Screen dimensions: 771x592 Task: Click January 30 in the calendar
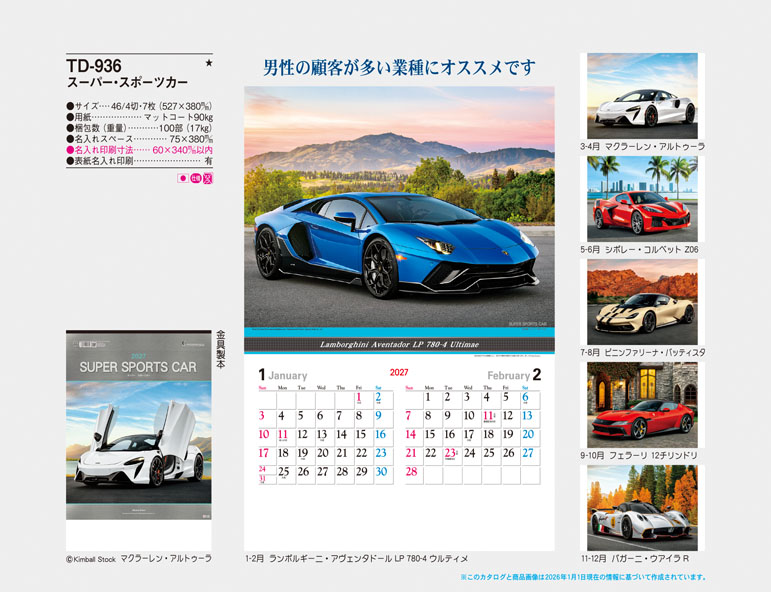381,472
